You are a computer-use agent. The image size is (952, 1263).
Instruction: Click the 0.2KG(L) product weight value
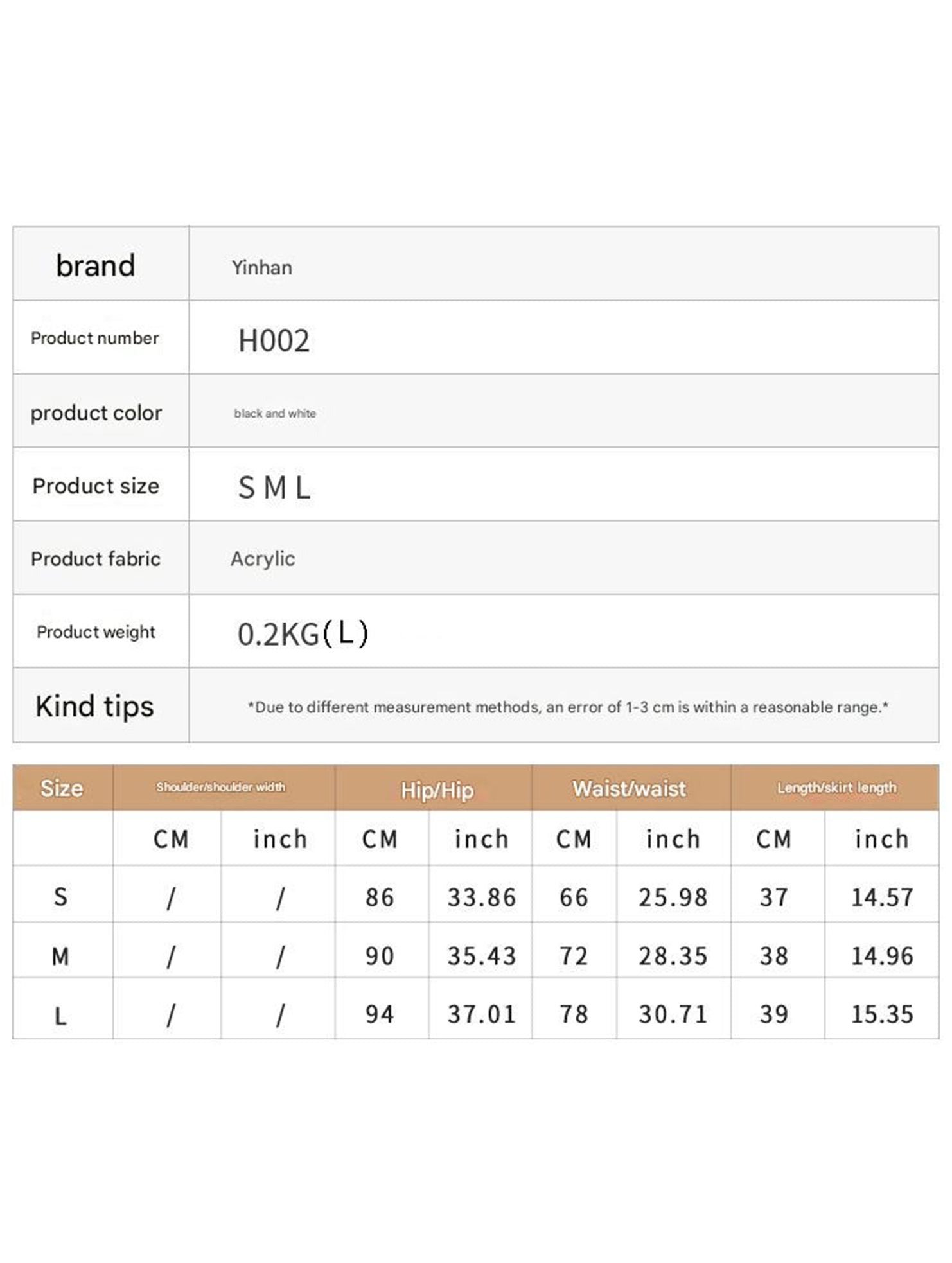click(303, 634)
